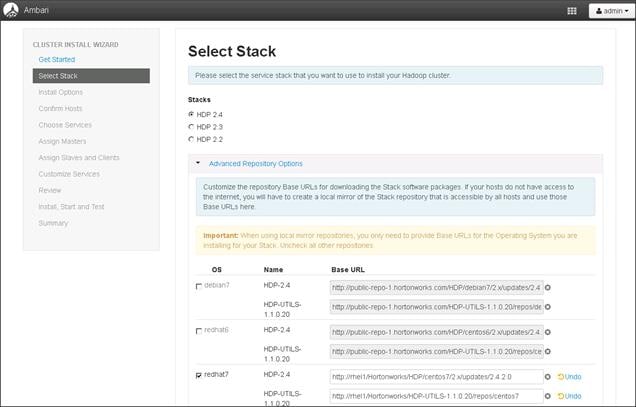636x407 pixels.
Task: Click the Ambari title text
Action: click(x=36, y=10)
